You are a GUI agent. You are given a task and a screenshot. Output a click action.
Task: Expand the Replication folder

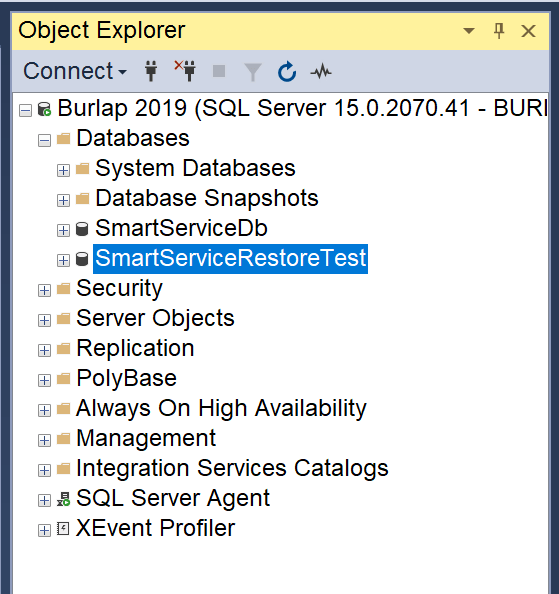click(44, 350)
